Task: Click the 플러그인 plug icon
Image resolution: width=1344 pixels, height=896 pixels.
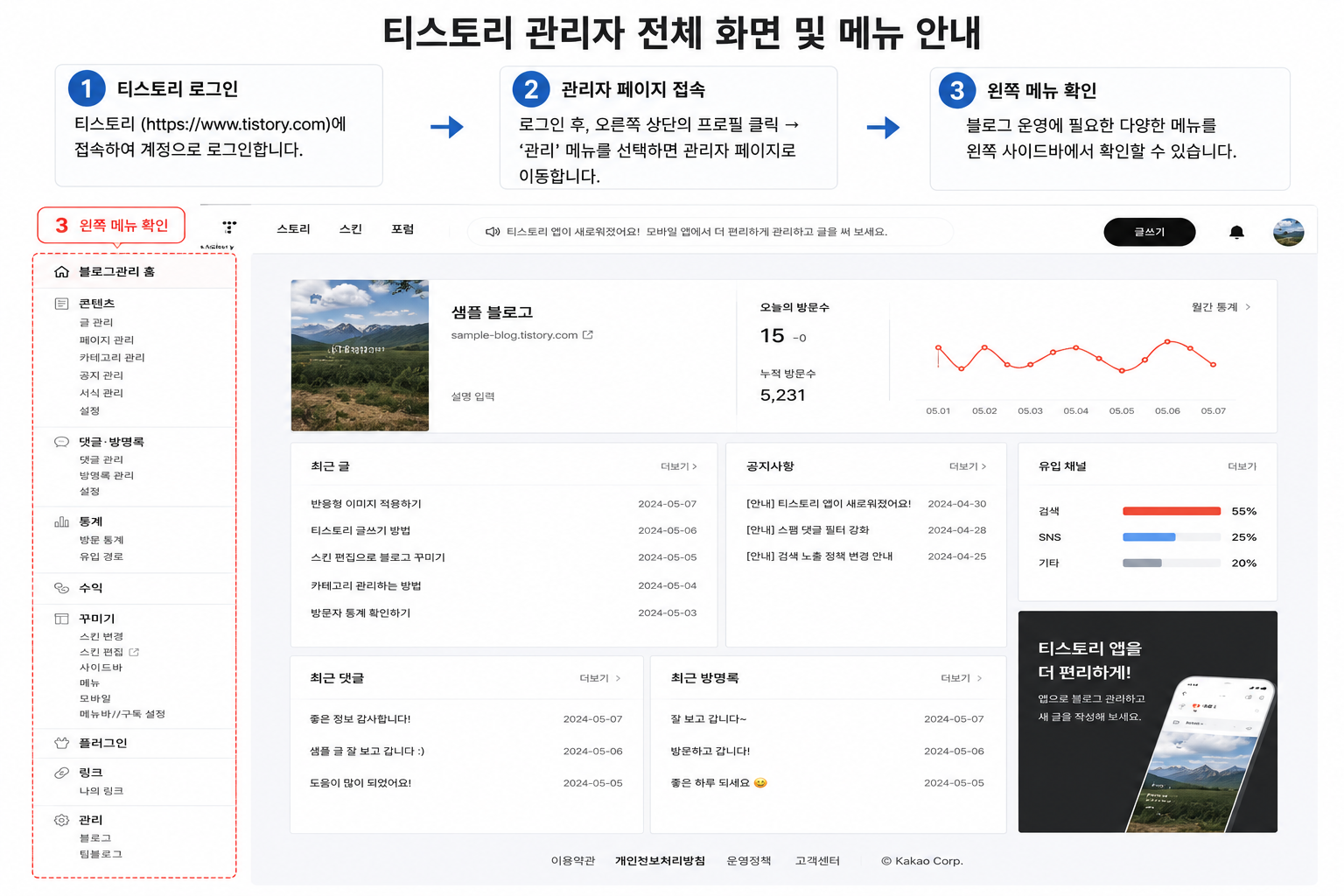Action: (x=61, y=743)
